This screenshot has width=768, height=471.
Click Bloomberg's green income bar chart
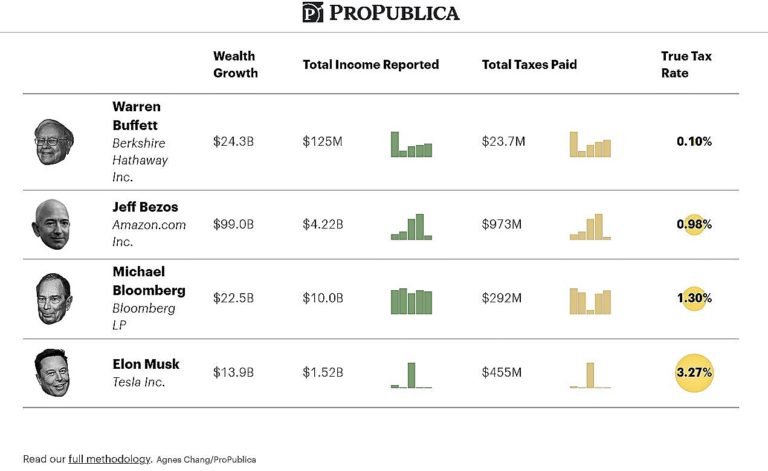point(411,301)
